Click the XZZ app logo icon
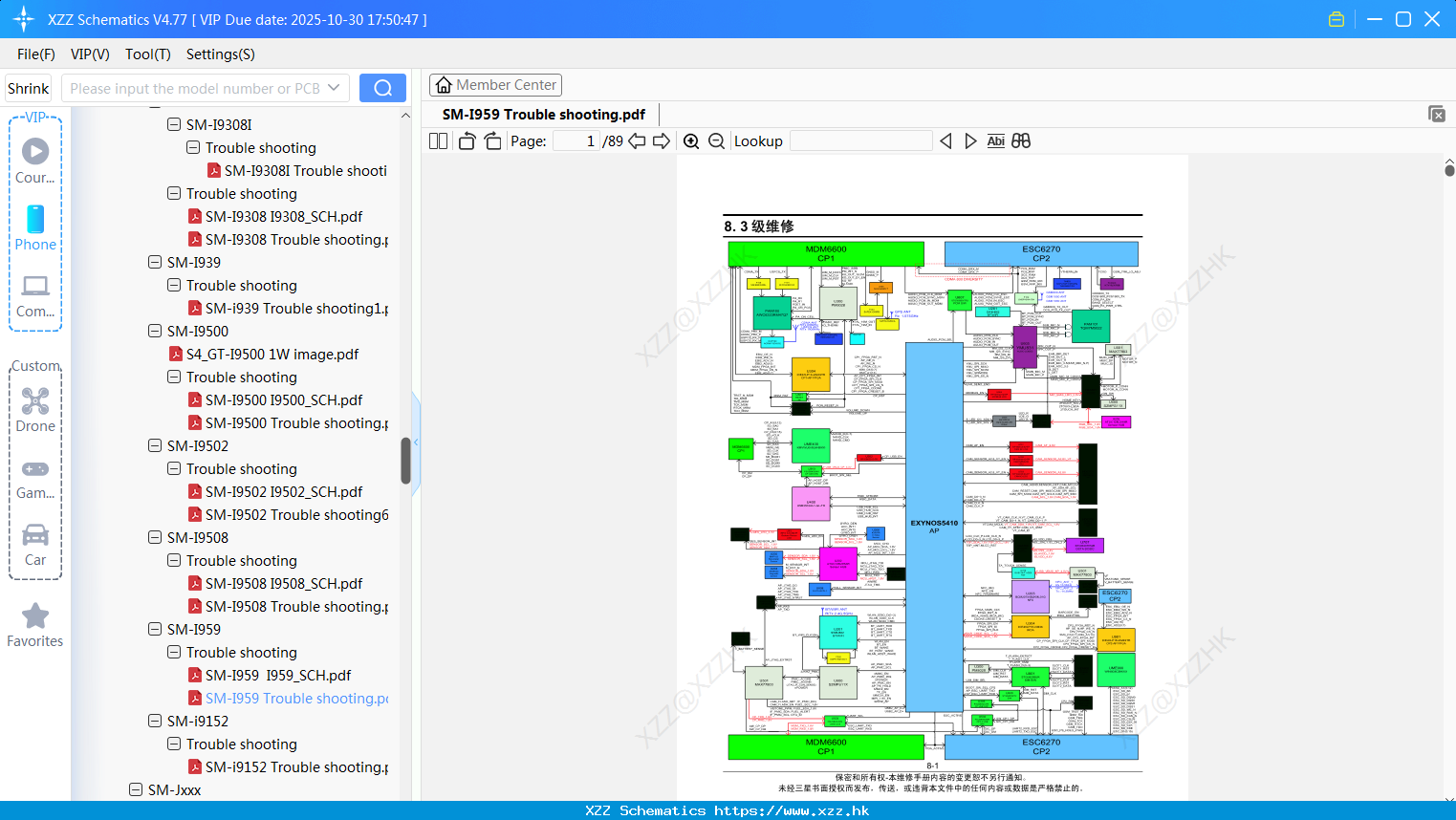The height and width of the screenshot is (820, 1456). (24, 19)
